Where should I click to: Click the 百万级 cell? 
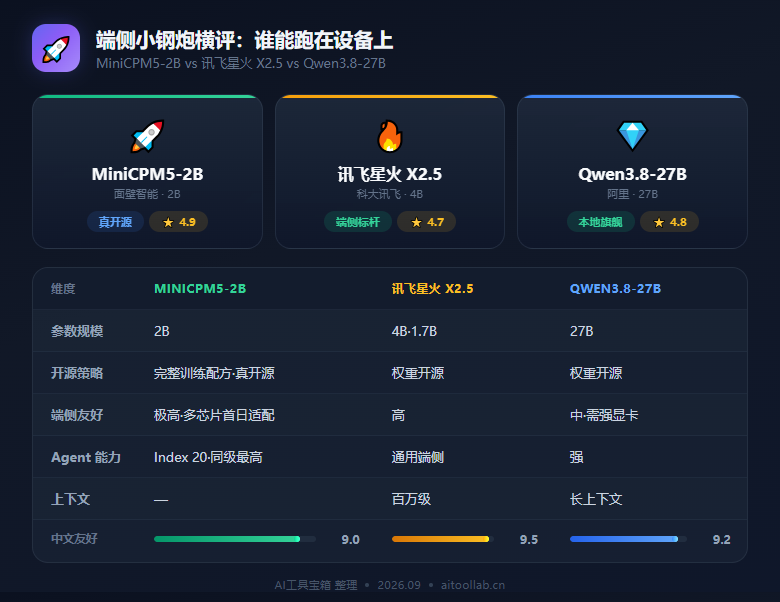coord(411,499)
